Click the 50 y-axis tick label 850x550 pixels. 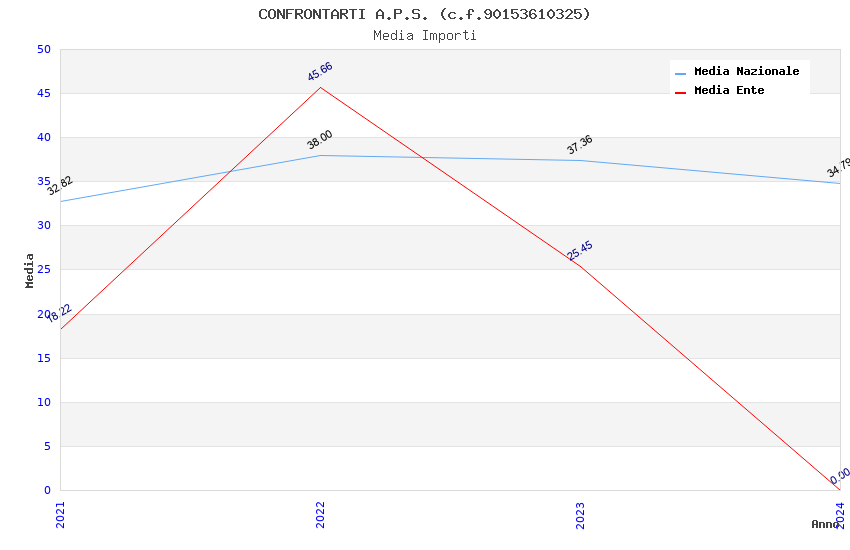tap(43, 50)
